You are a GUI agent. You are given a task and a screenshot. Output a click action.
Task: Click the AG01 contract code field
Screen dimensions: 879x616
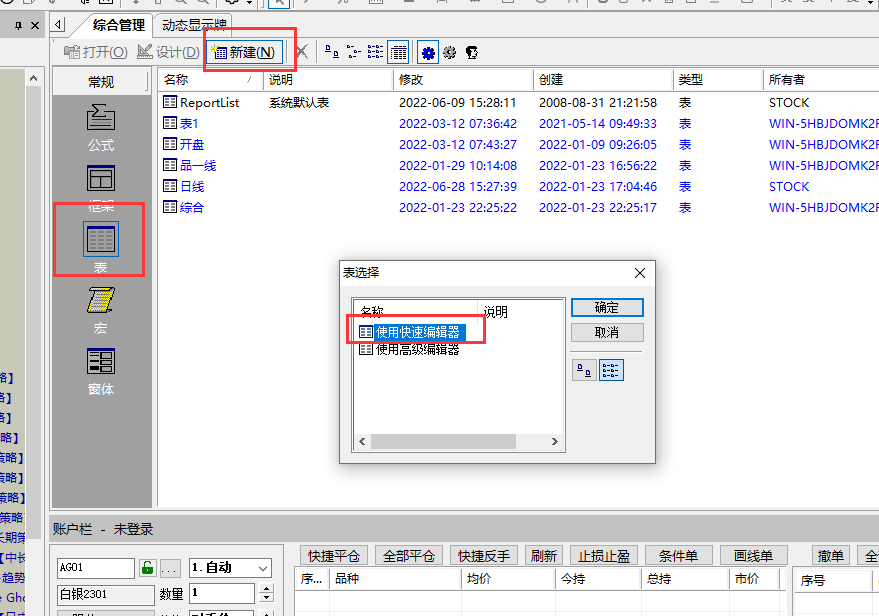tap(96, 568)
